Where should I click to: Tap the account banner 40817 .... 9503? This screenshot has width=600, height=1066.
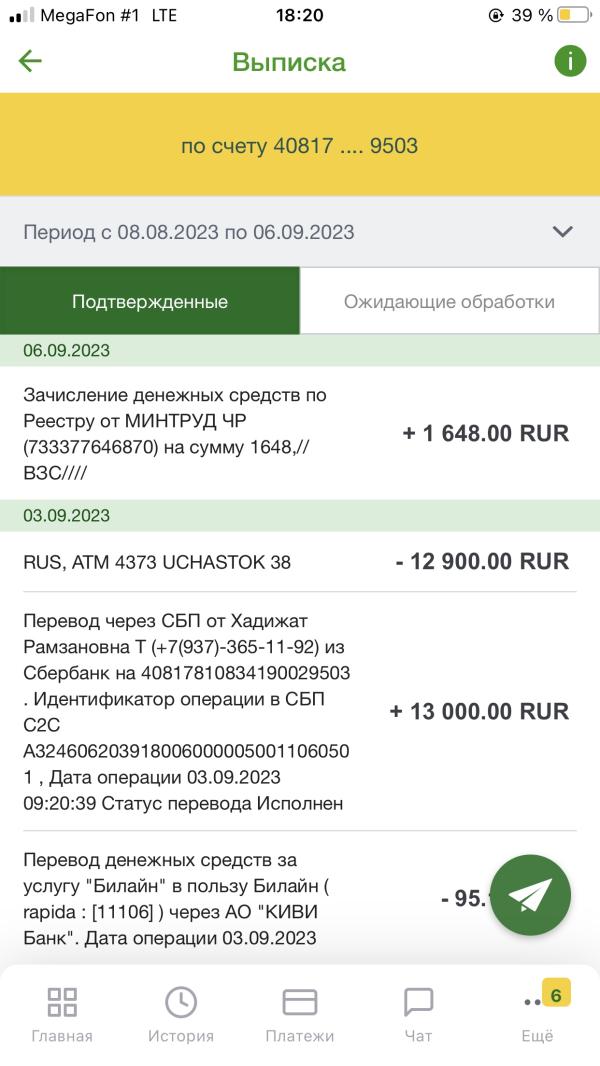click(x=300, y=145)
